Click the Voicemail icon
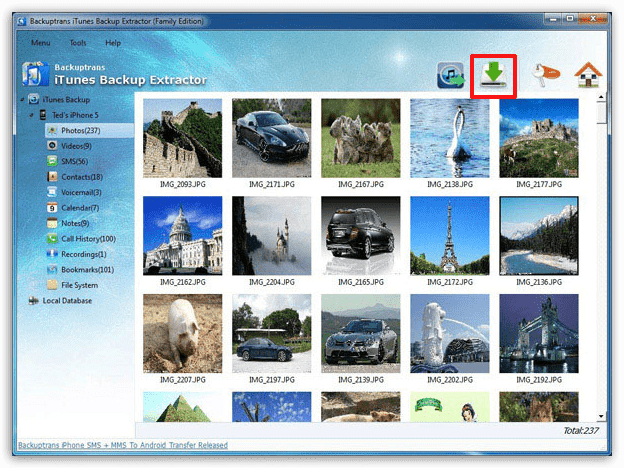 (52, 192)
